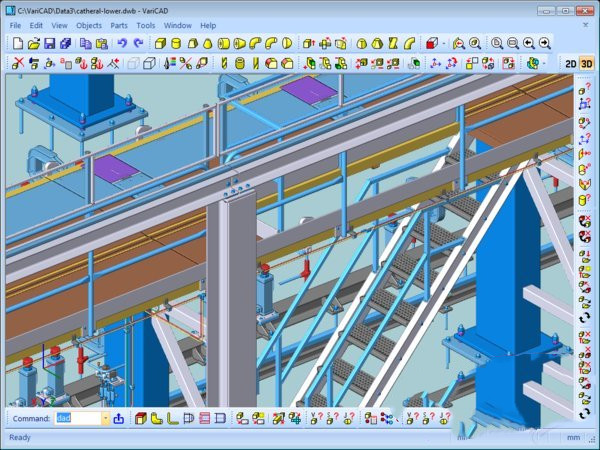Open the Command history dropdown arrow
Screen dimensions: 600x450
tap(105, 418)
